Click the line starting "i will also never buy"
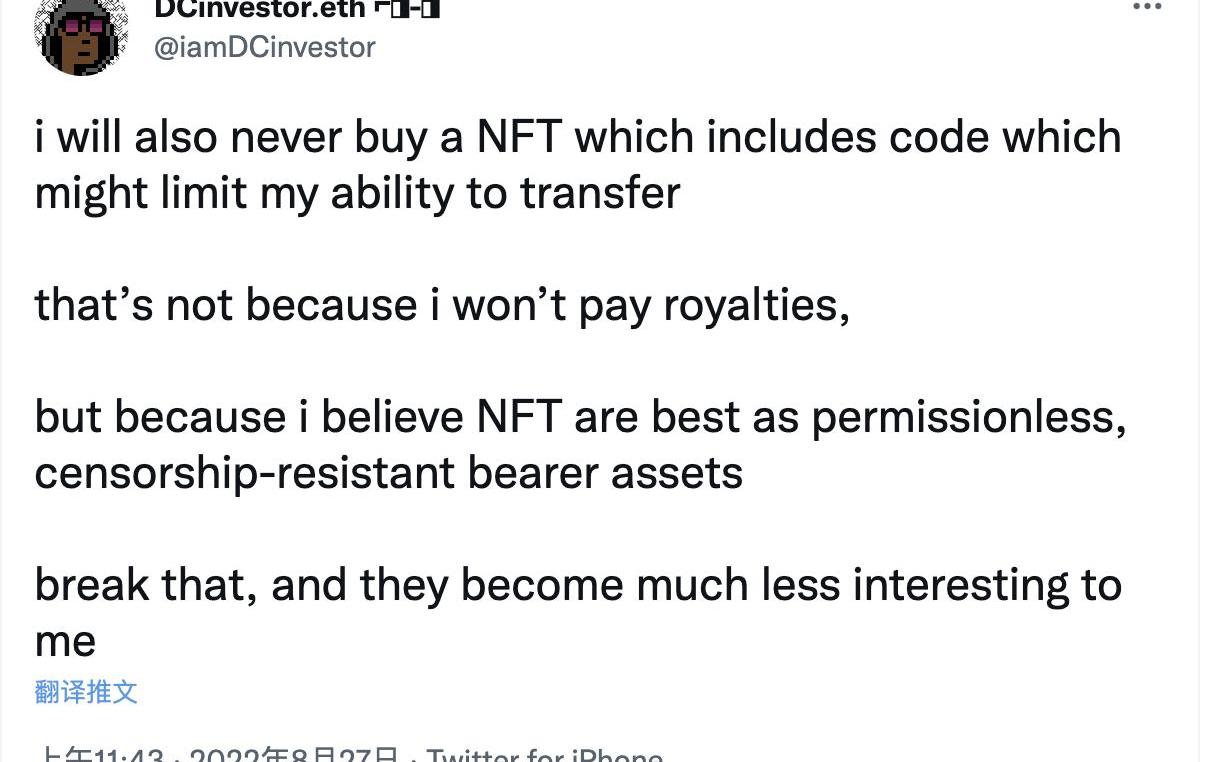The height and width of the screenshot is (762, 1206). coord(578,137)
